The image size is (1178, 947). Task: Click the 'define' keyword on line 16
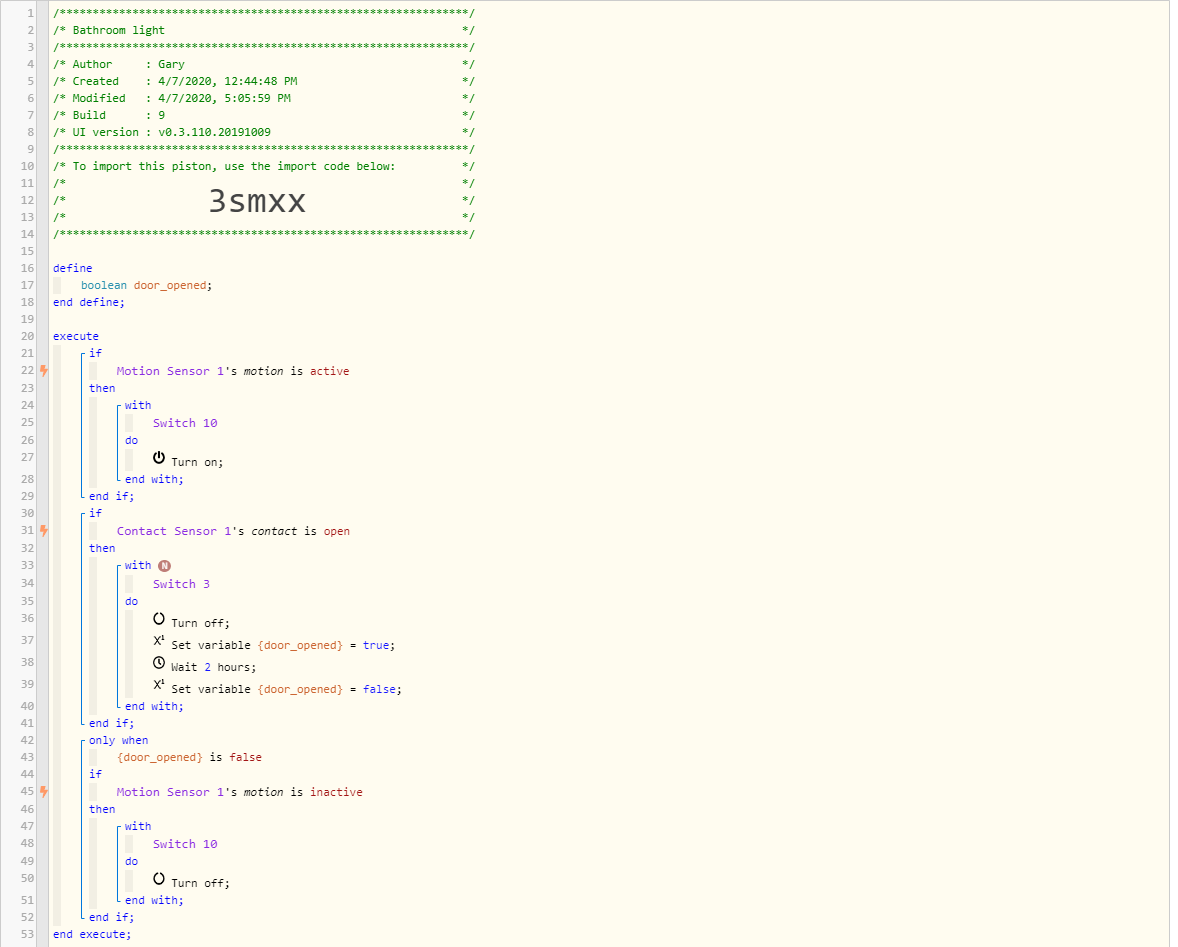click(73, 267)
